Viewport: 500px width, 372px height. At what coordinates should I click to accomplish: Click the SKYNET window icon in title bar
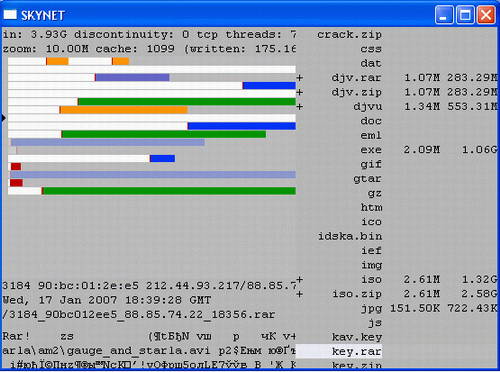click(x=10, y=15)
